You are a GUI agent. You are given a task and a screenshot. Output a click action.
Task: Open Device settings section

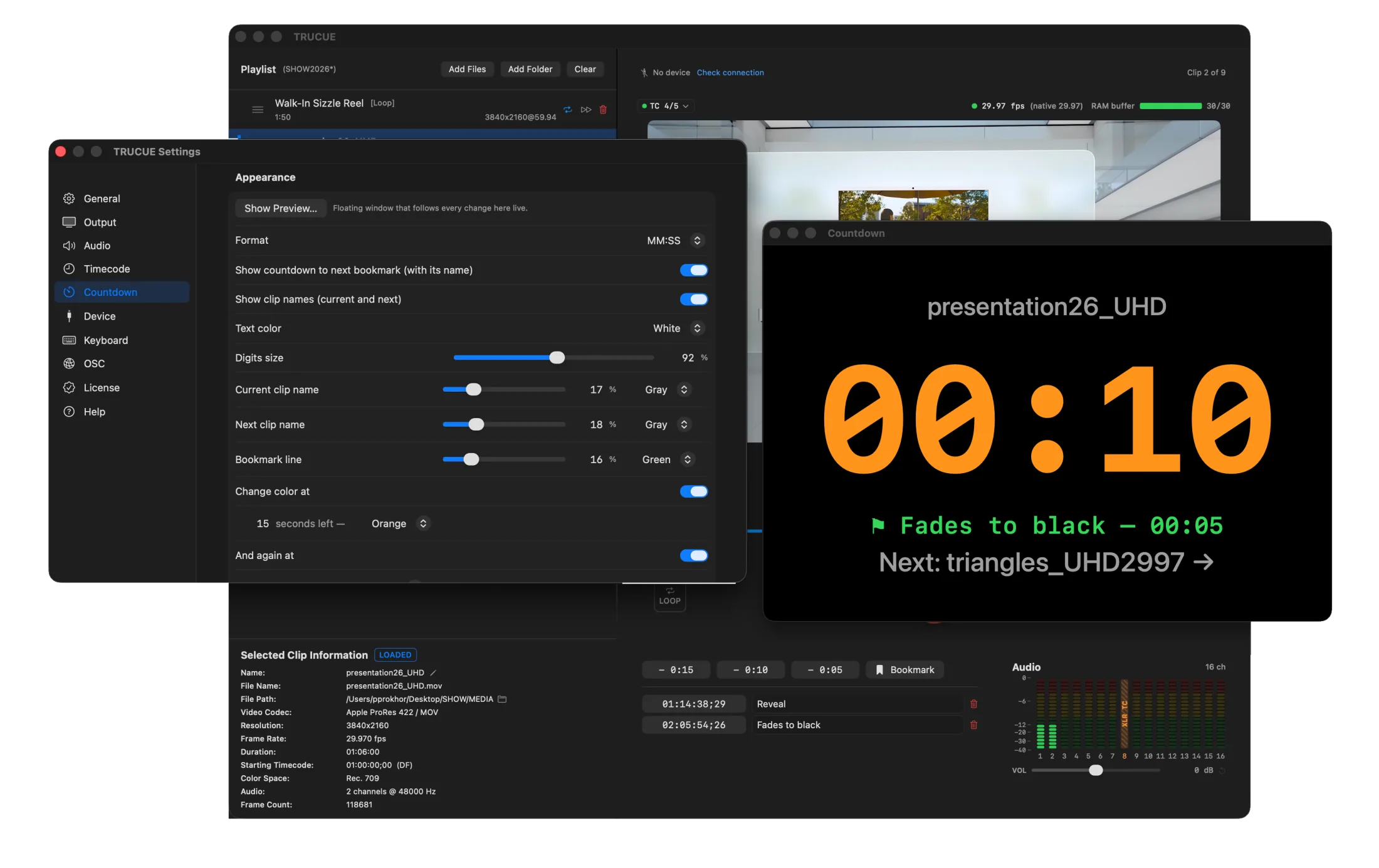point(122,316)
